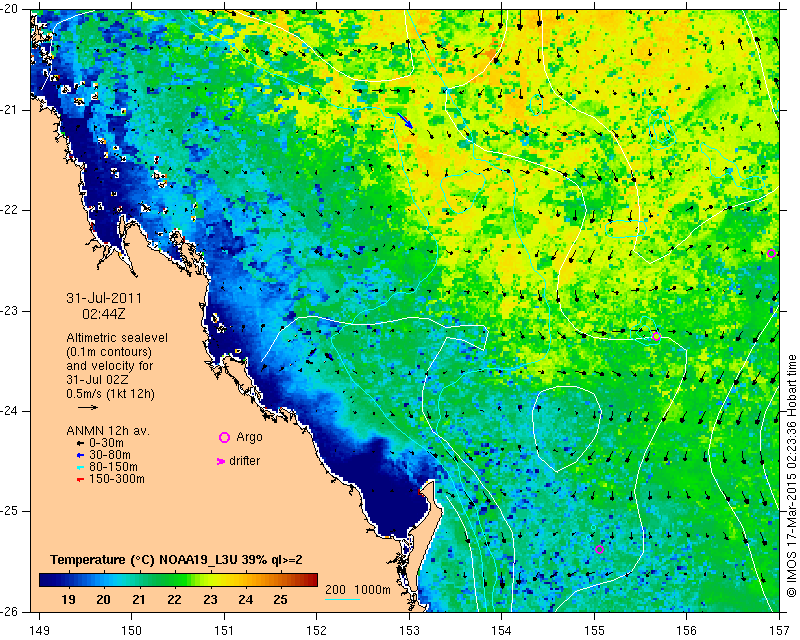
Task: Click the blue ANMN current arrow near 21S 153E
Action: pos(405,120)
